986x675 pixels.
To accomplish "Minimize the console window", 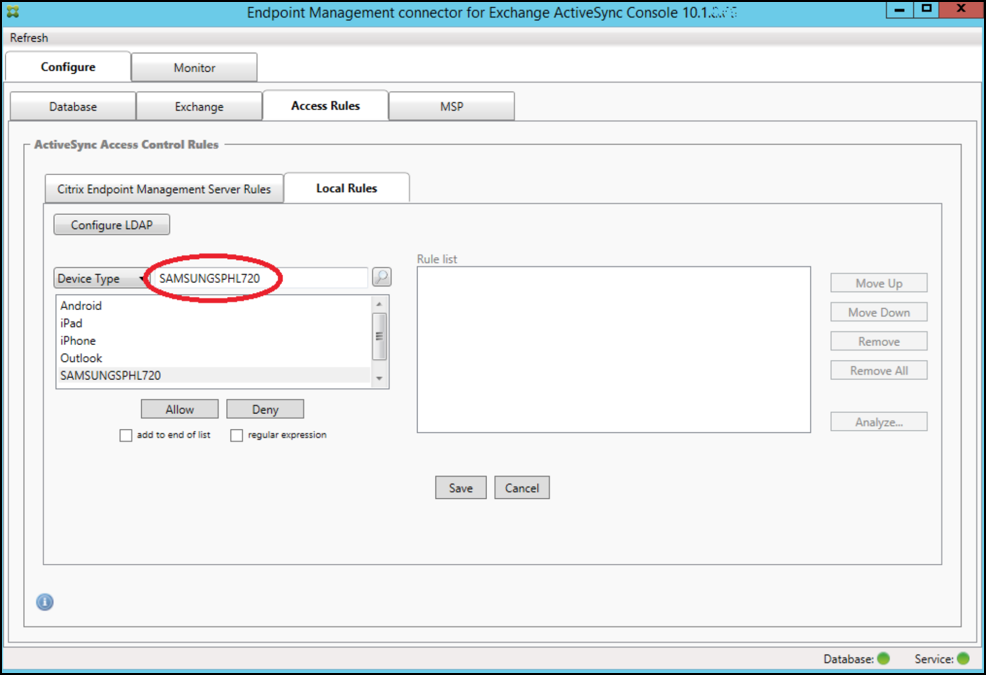I will tap(900, 9).
